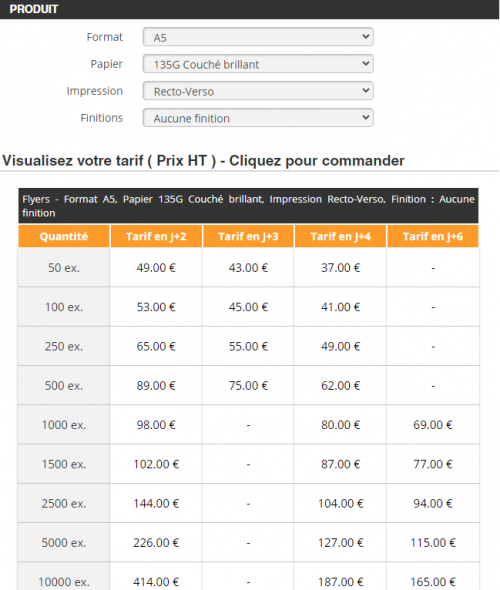Click the Tarif en J+6 column header

433,236
